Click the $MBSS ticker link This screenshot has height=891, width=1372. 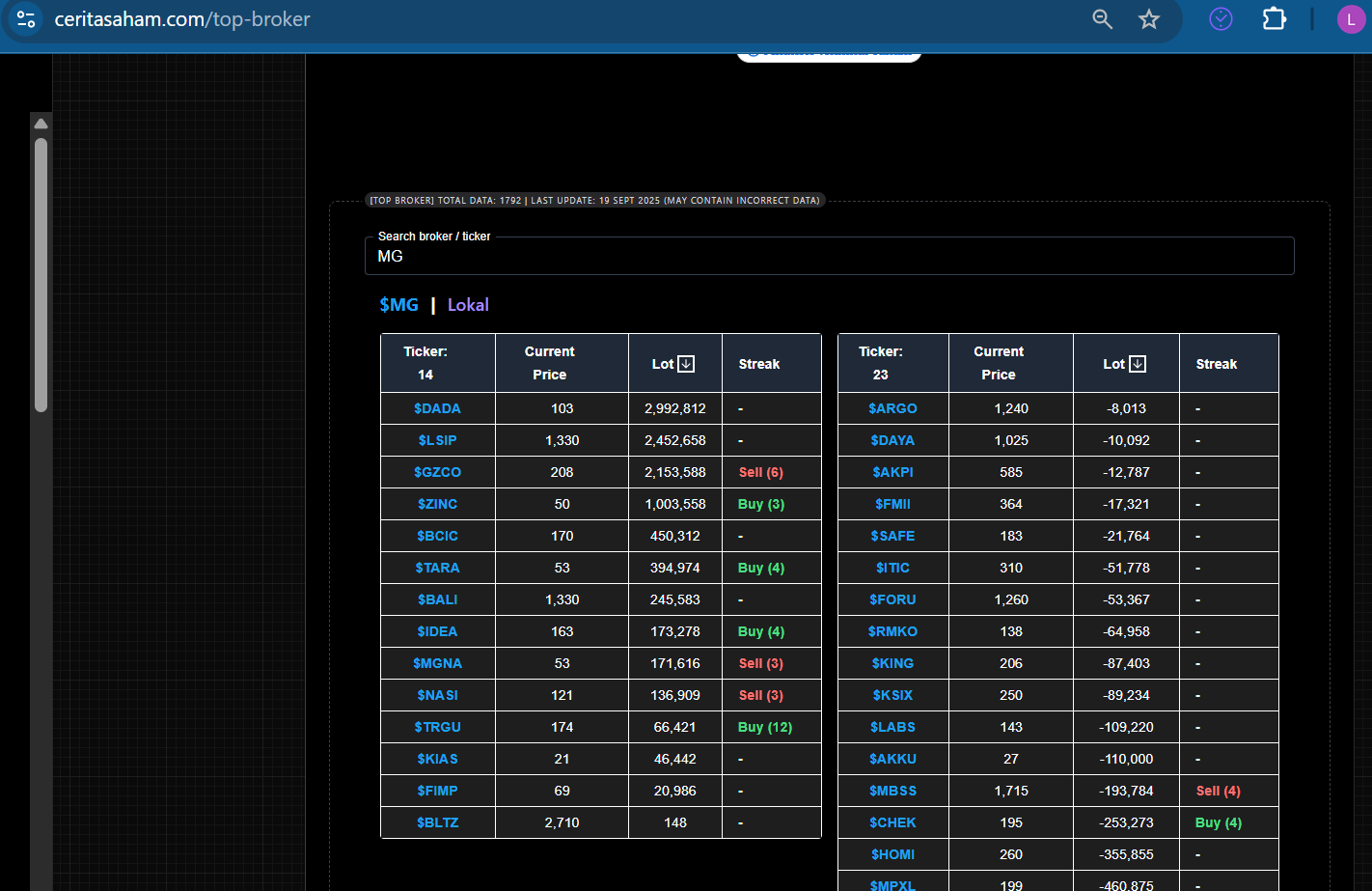pos(892,791)
